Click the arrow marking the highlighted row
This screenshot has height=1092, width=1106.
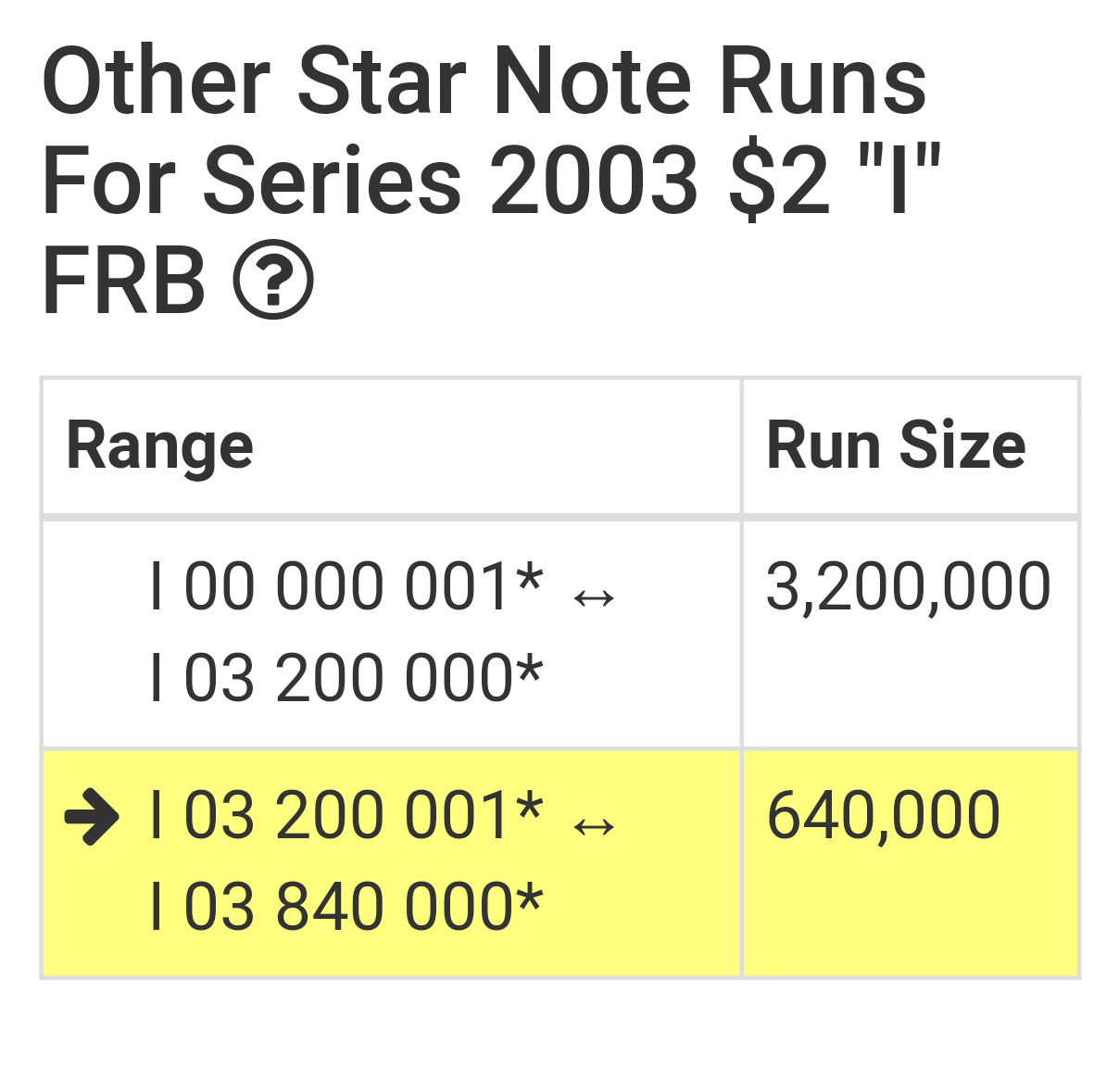point(92,816)
